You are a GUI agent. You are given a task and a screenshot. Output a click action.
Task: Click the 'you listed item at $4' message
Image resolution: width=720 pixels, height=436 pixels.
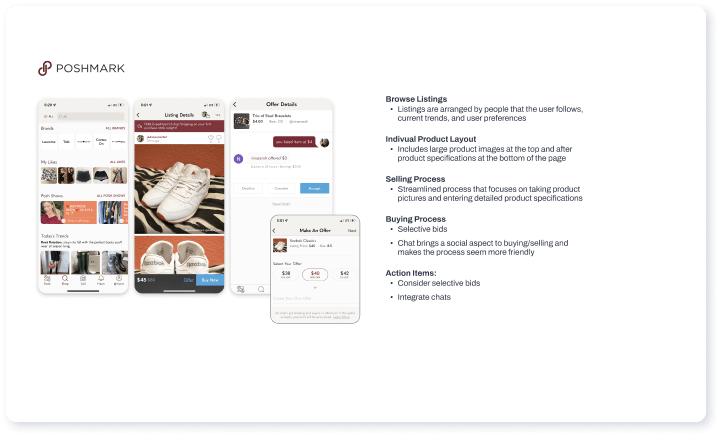(294, 142)
